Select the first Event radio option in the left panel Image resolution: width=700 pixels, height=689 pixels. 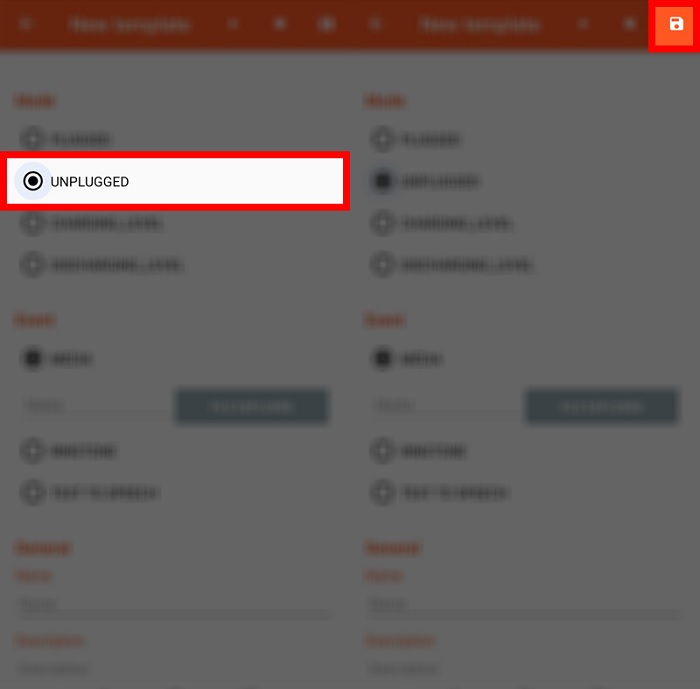pyautogui.click(x=57, y=358)
